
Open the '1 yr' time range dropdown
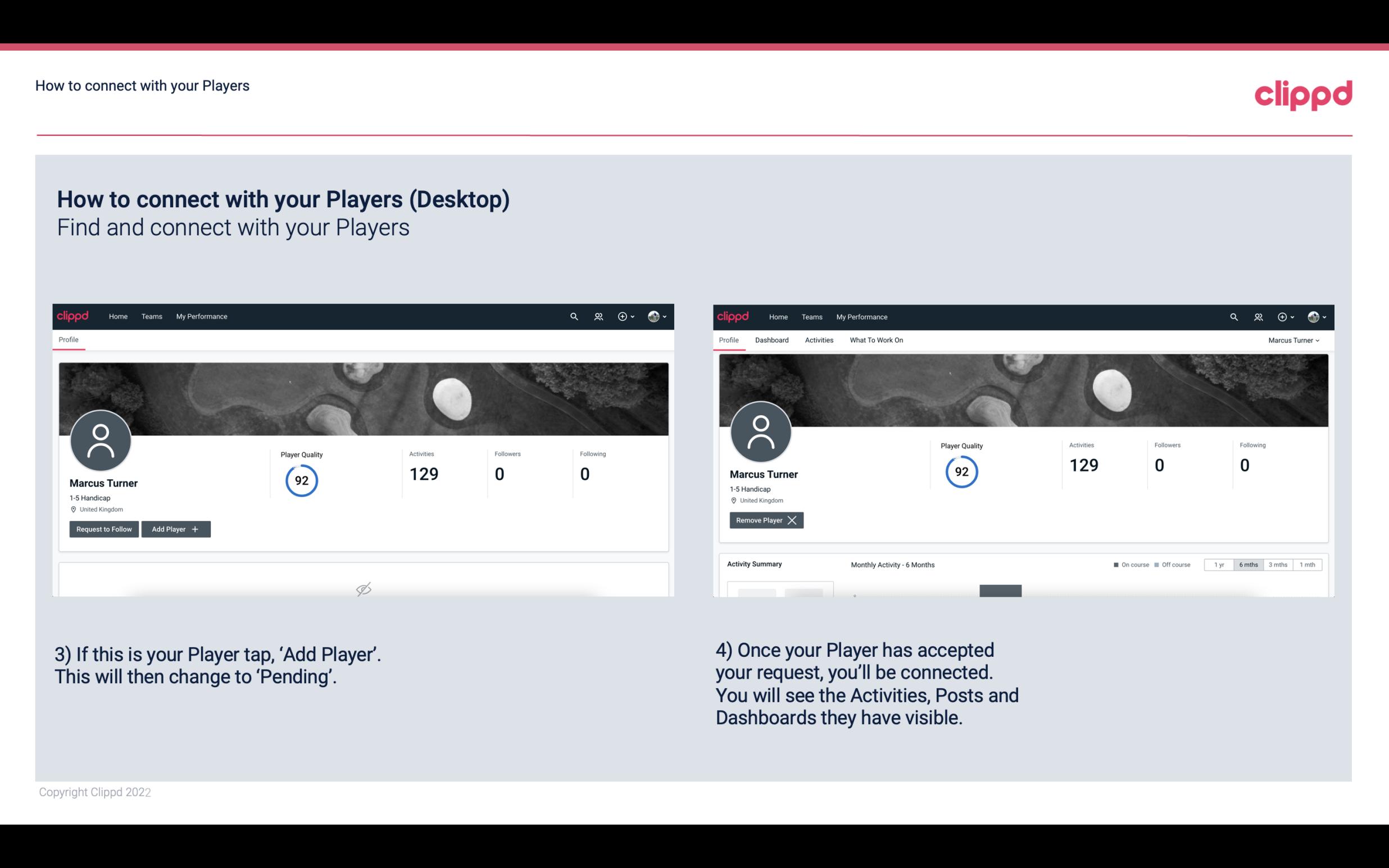point(1219,564)
